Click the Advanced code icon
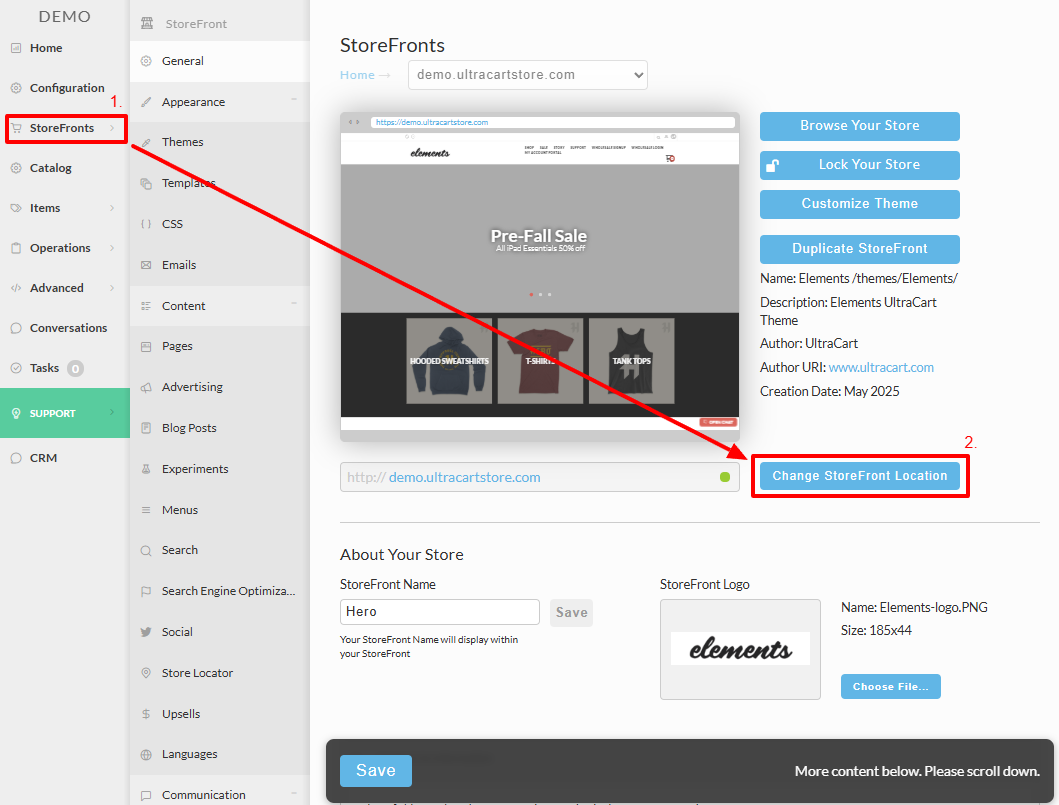The height and width of the screenshot is (805, 1059). (x=16, y=288)
